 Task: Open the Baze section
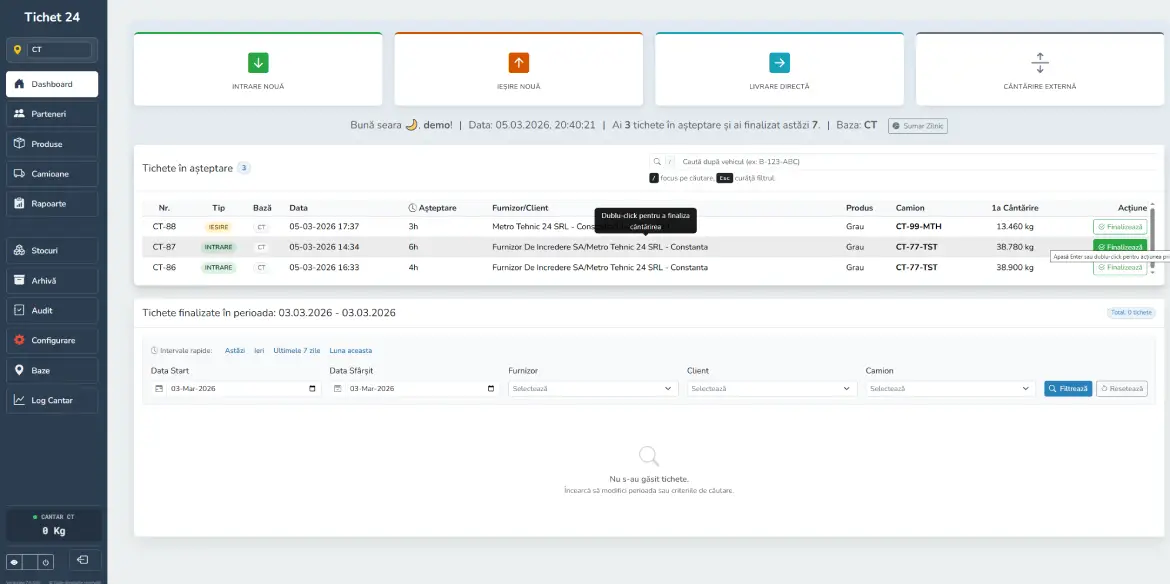[52, 370]
